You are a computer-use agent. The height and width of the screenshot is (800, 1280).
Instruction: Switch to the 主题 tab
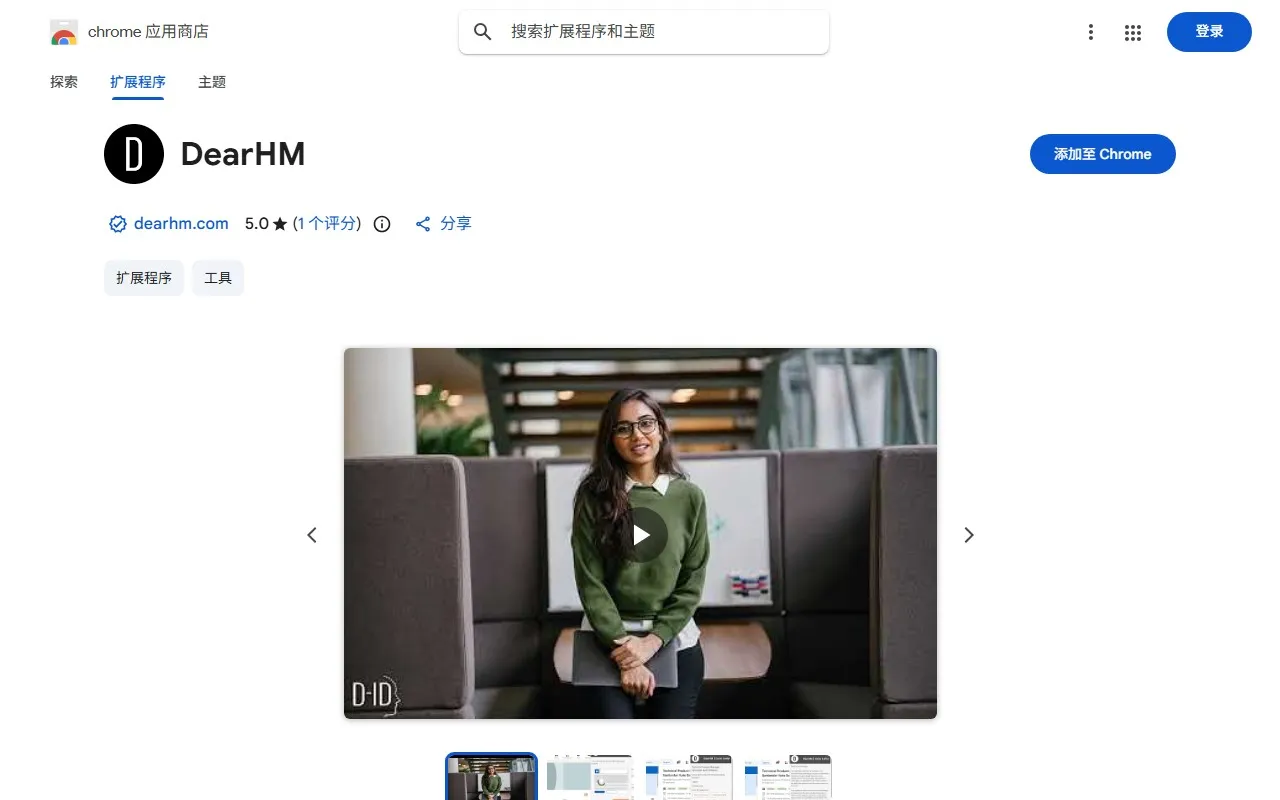coord(211,82)
